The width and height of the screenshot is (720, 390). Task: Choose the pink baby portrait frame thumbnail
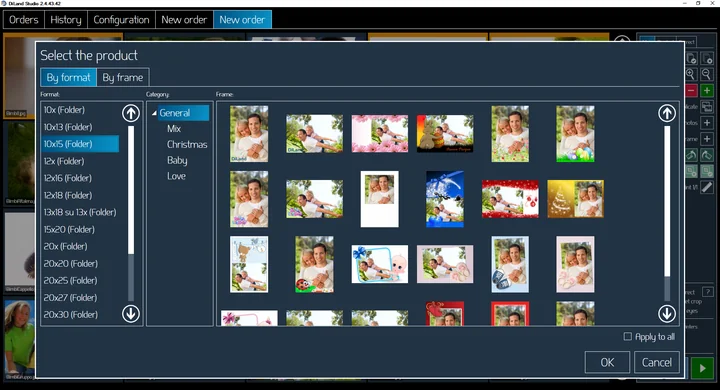pyautogui.click(x=575, y=264)
